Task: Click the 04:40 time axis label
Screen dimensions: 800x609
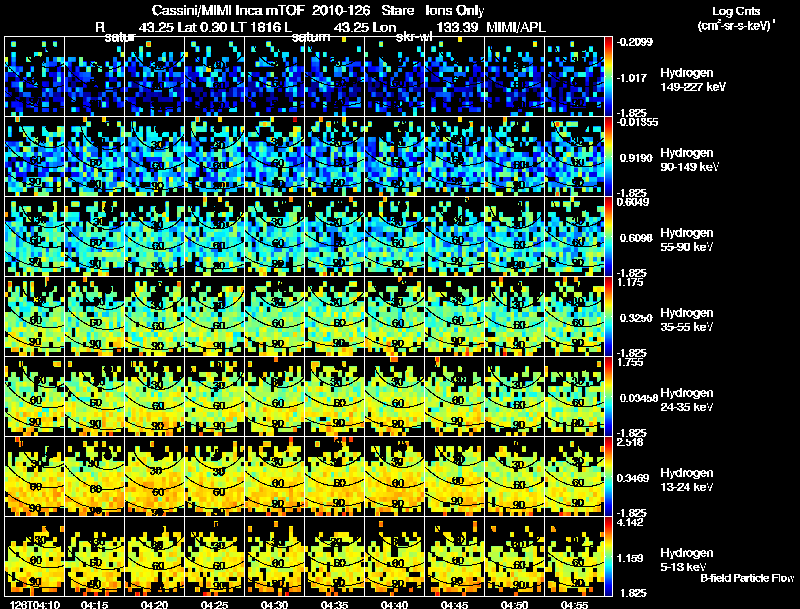Action: [x=394, y=604]
